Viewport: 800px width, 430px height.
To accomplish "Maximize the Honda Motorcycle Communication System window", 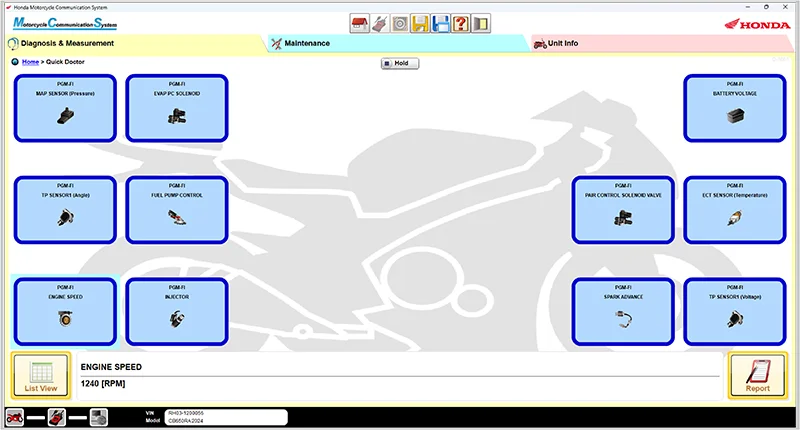I will [x=766, y=7].
